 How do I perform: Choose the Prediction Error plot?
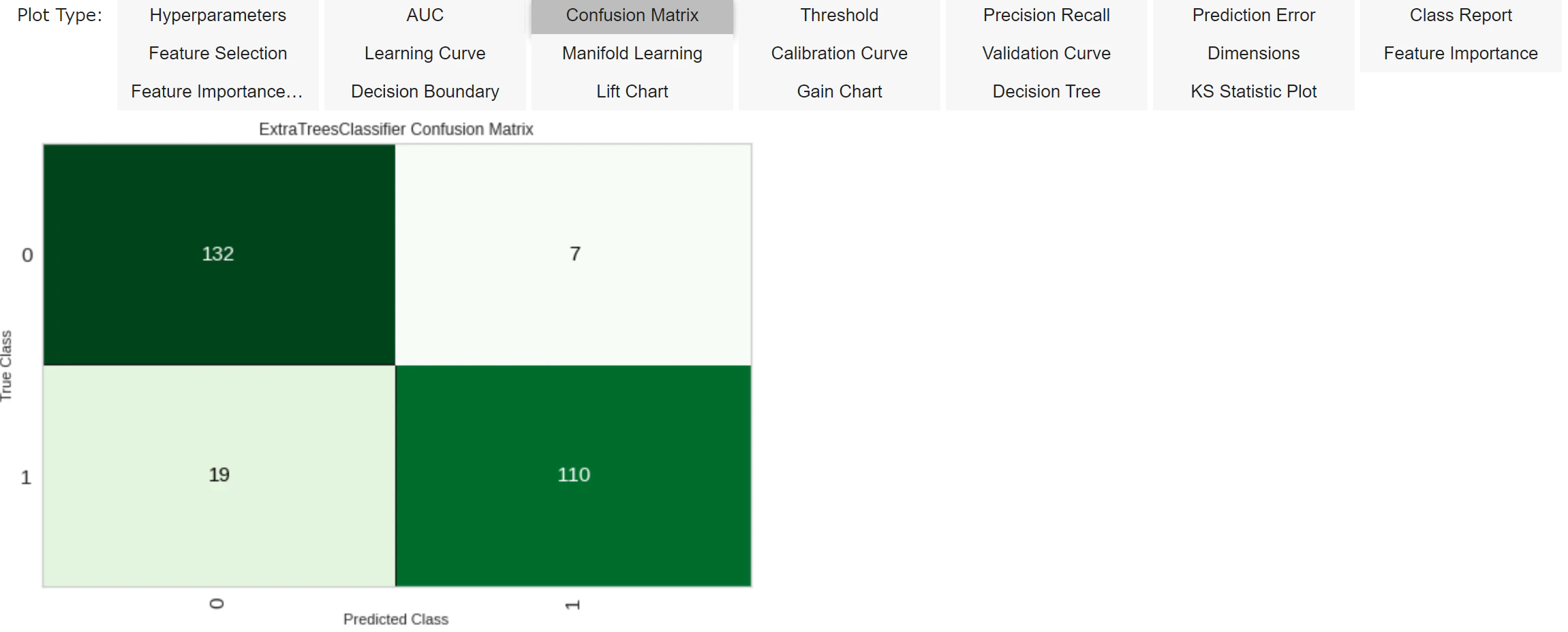[x=1254, y=16]
